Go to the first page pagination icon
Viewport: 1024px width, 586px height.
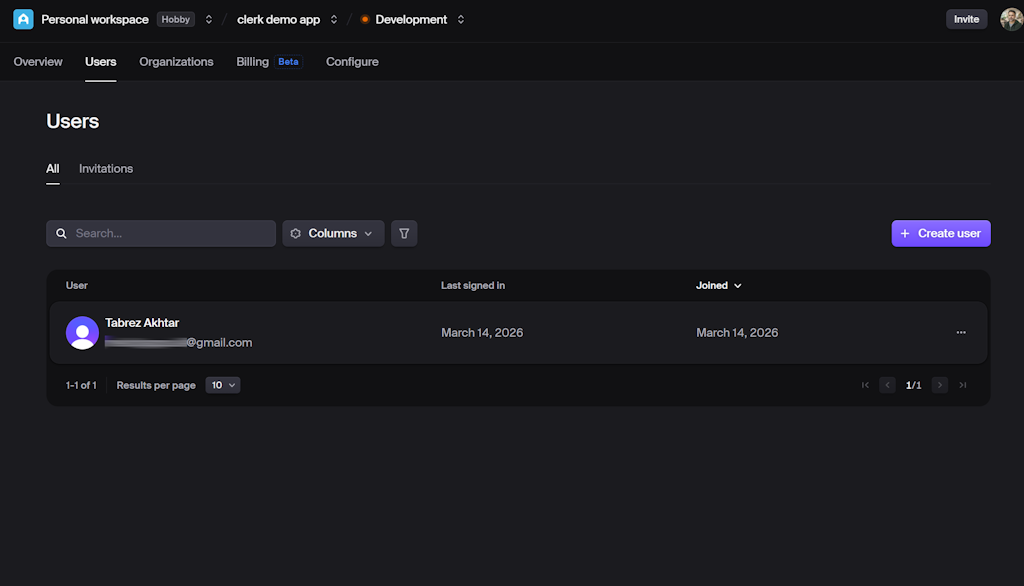coord(864,384)
